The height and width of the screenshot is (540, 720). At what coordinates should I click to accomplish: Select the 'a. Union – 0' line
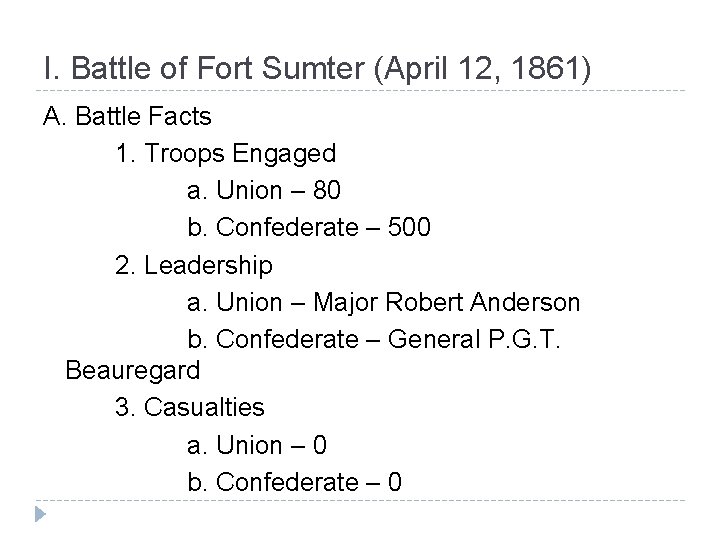click(256, 445)
